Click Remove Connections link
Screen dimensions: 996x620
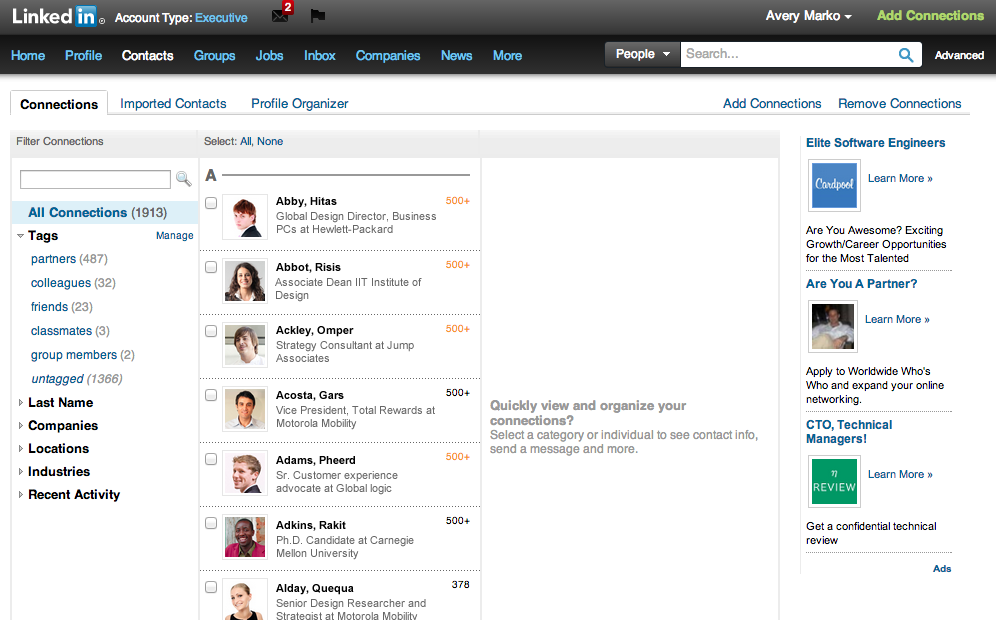pyautogui.click(x=899, y=104)
